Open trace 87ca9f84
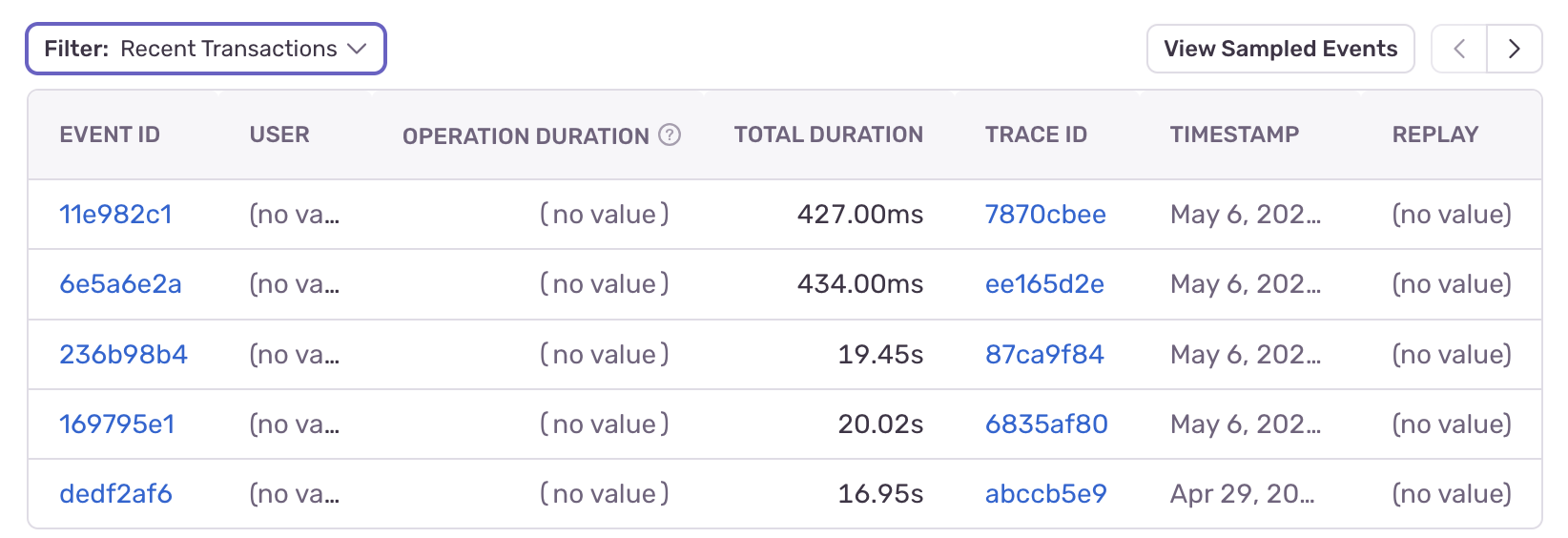 (x=1044, y=355)
